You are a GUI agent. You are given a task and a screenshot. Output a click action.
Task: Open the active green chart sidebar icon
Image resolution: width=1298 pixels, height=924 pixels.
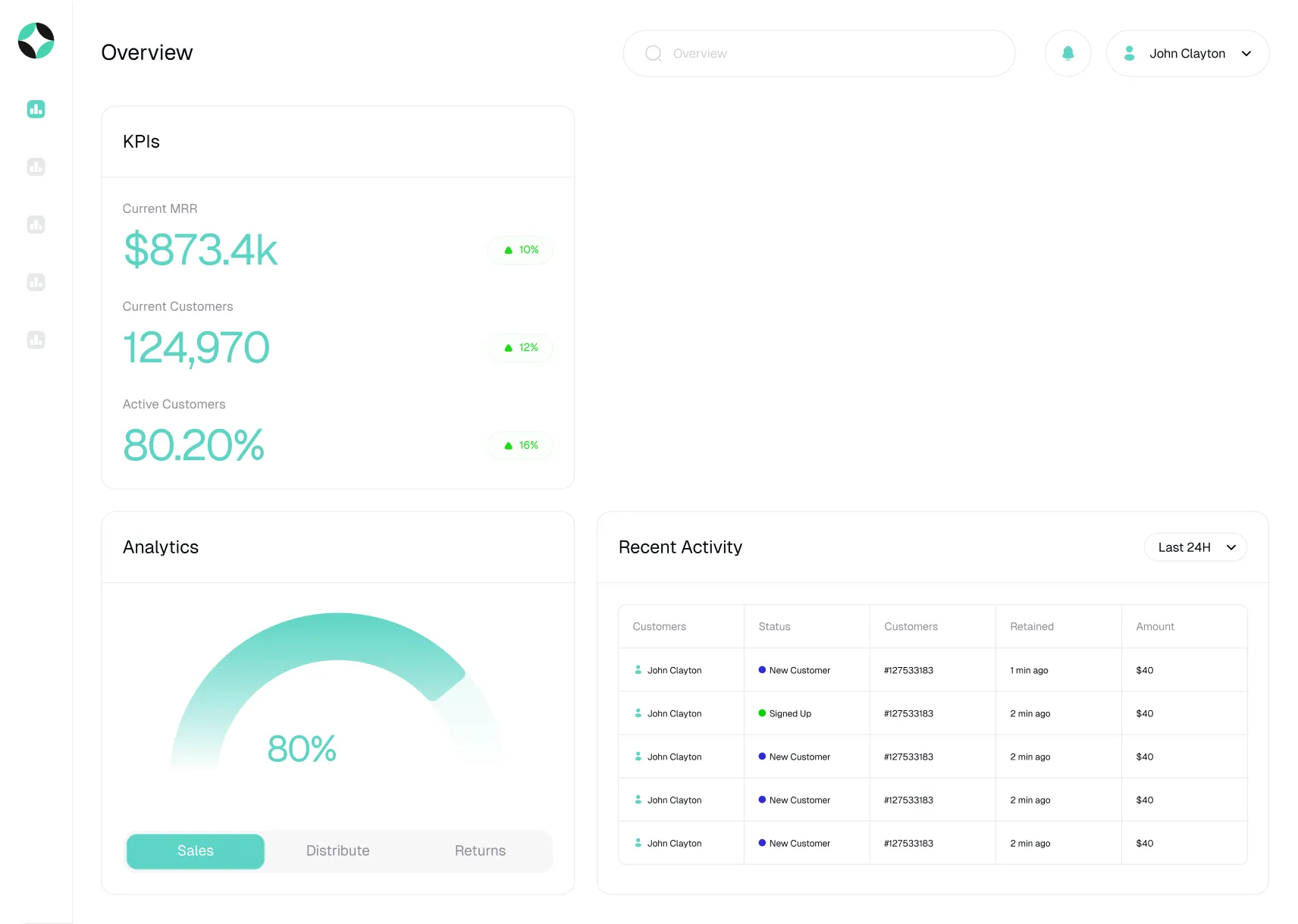click(36, 109)
